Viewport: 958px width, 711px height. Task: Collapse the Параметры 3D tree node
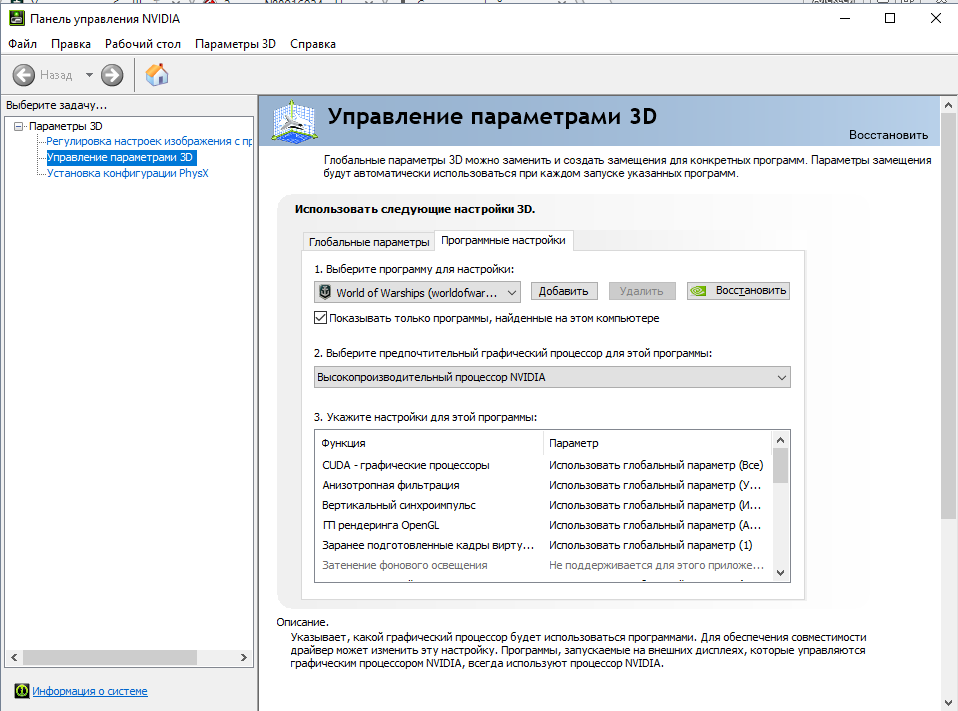[x=18, y=126]
